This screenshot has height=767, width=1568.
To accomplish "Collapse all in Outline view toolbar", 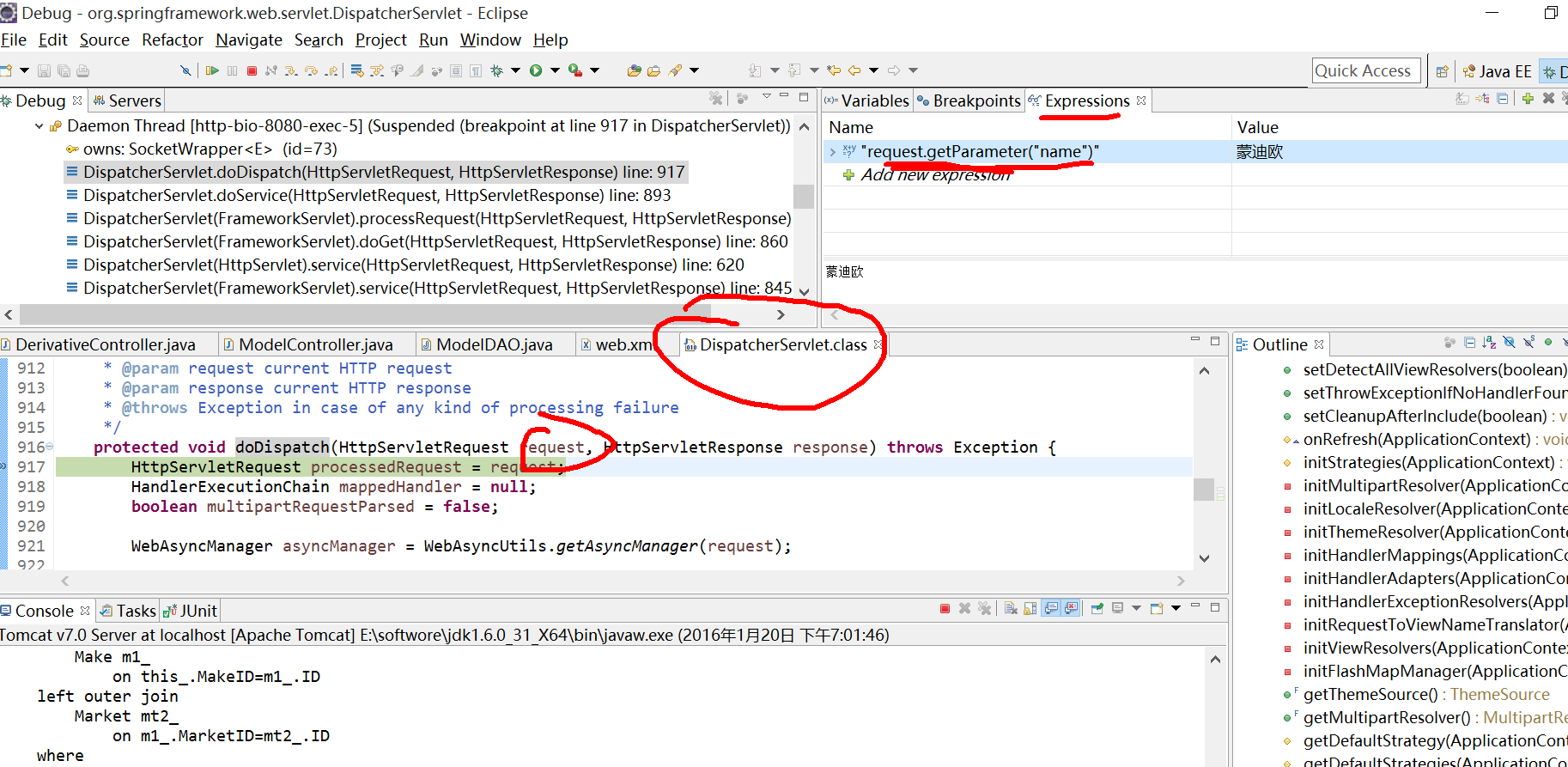I will coord(1469,343).
